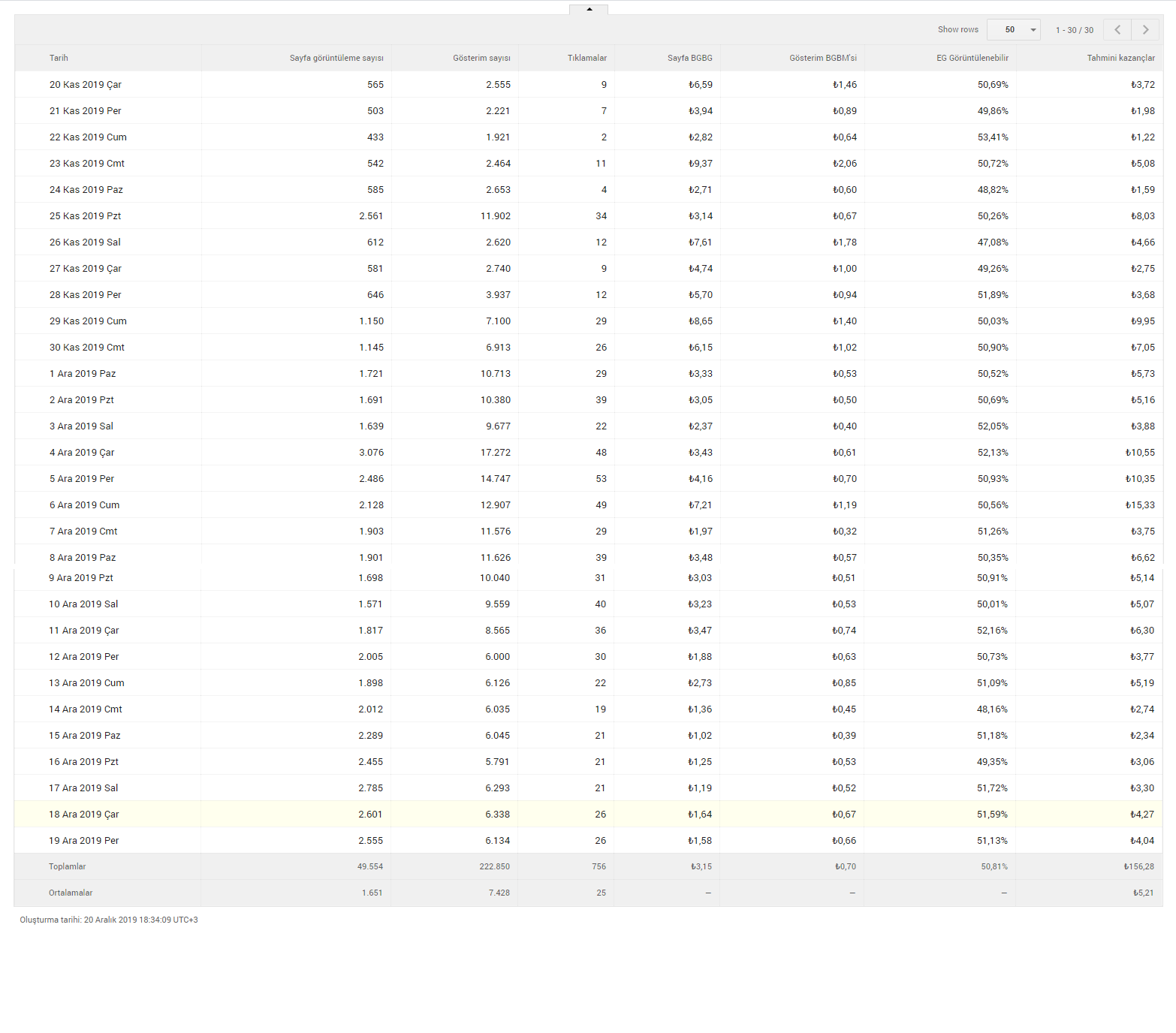Sort by Tarih column header
The image size is (1176, 1033).
tap(59, 58)
